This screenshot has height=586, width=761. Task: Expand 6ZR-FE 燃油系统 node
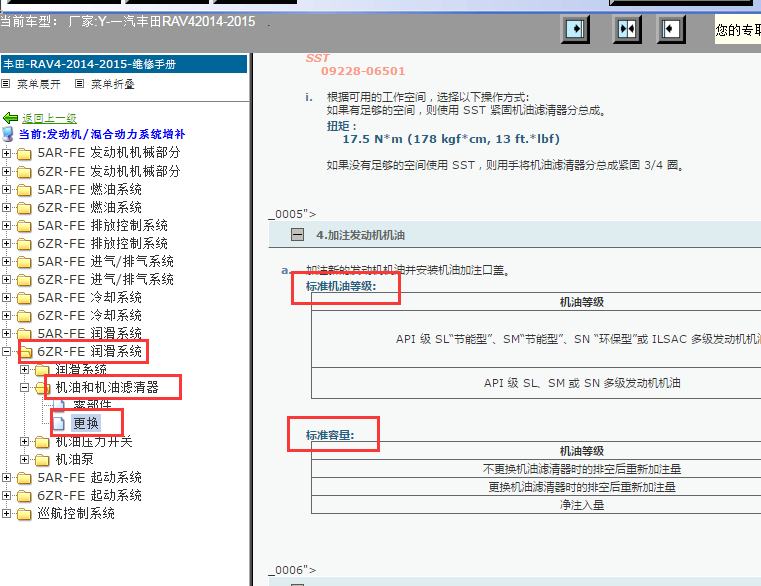6,207
